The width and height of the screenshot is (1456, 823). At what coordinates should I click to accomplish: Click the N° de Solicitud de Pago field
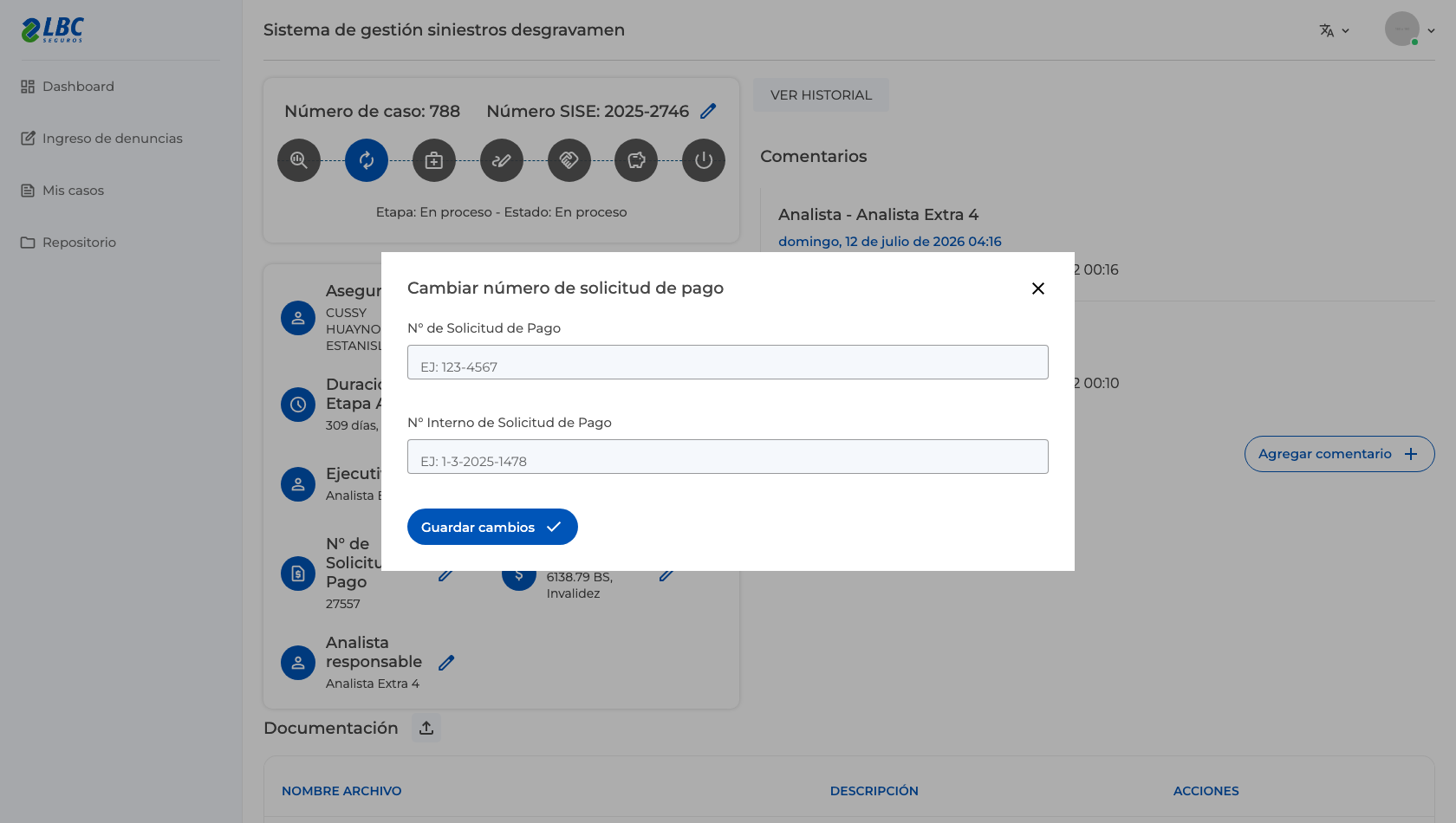pyautogui.click(x=728, y=362)
